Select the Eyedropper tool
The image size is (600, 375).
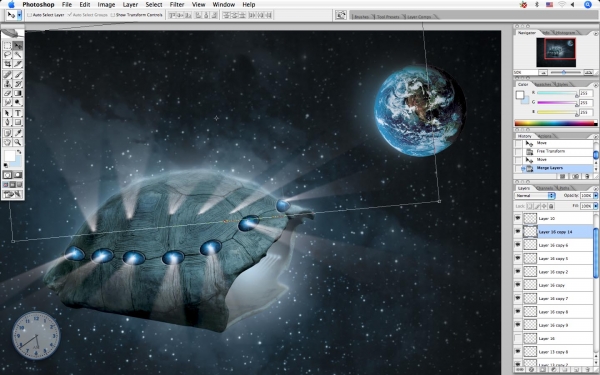pos(18,133)
